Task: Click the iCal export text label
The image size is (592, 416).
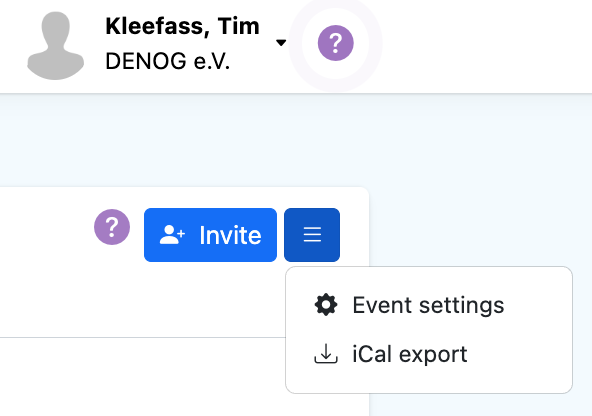Action: click(x=410, y=354)
